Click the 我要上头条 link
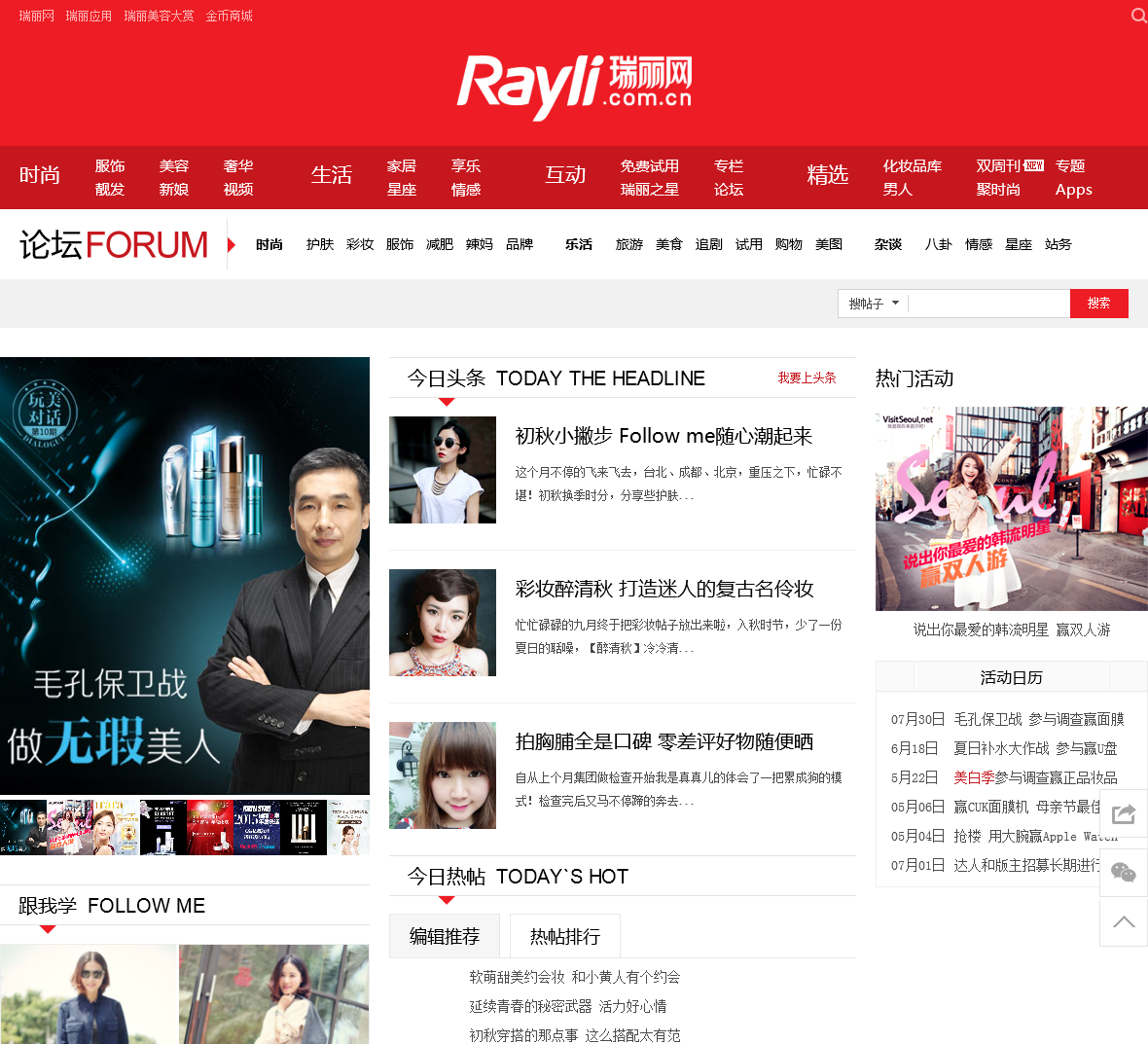 coord(807,378)
